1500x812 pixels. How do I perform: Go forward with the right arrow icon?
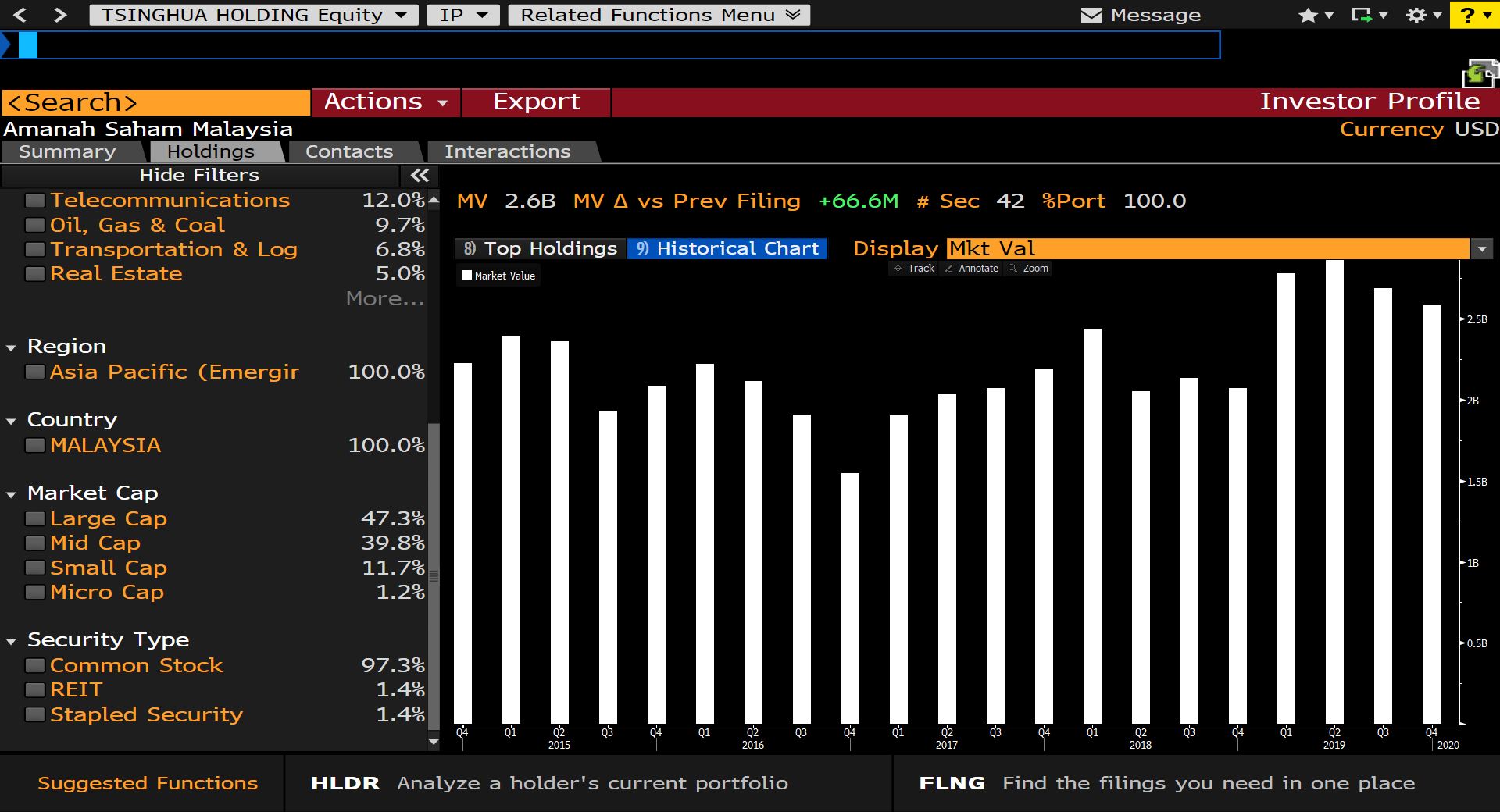tap(60, 15)
